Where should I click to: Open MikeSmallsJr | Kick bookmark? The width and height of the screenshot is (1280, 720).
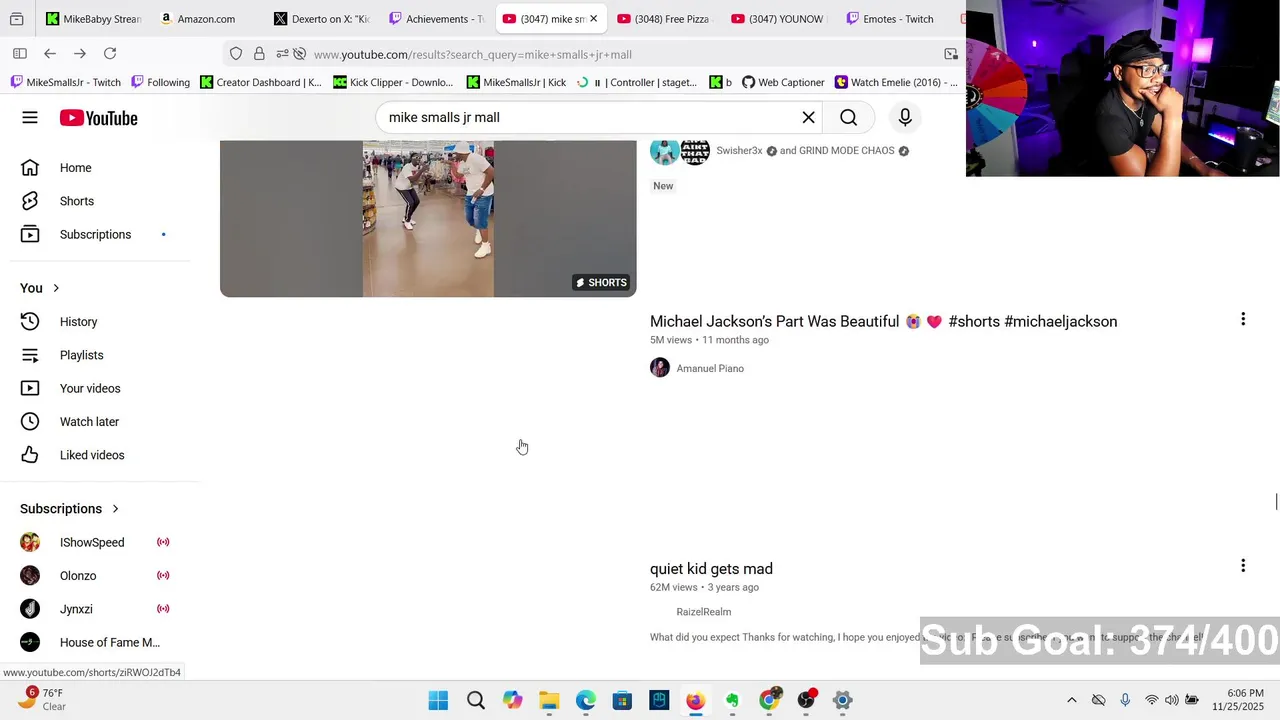[x=516, y=82]
